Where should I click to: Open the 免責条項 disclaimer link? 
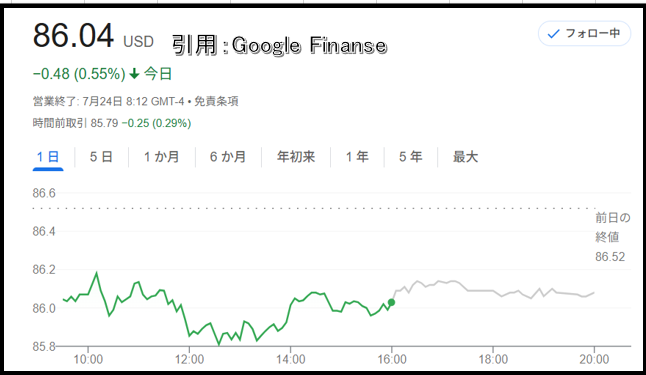216,101
